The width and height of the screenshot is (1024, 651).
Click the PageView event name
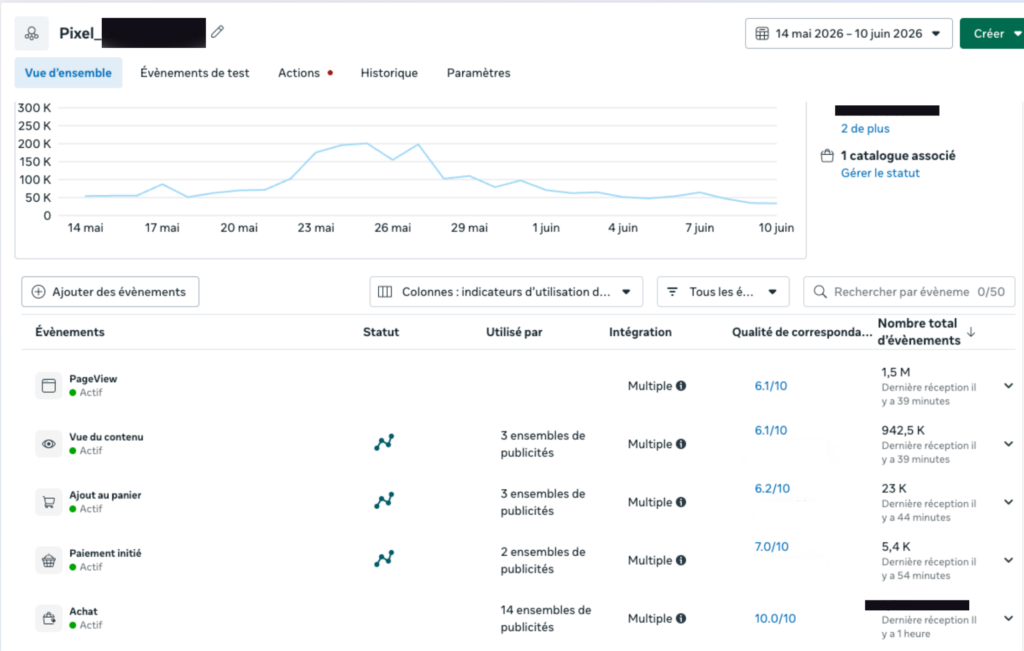pos(93,379)
